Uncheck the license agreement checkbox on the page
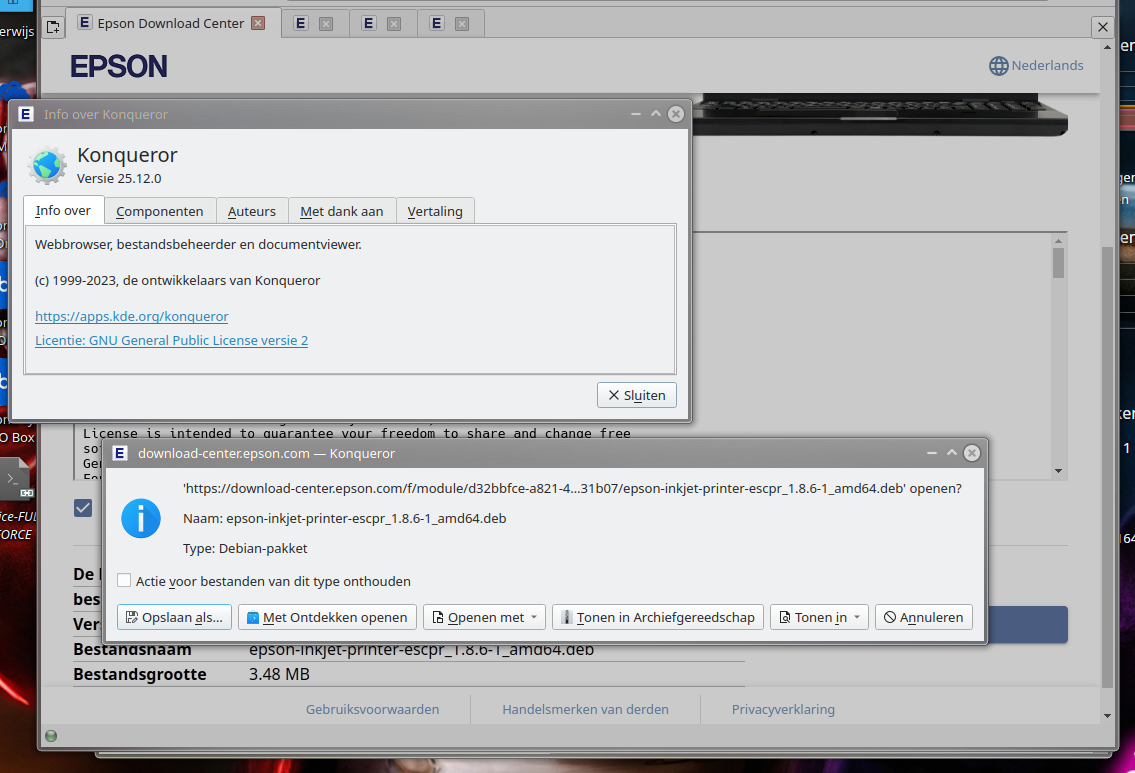Screen dimensions: 1135x773 coord(84,508)
